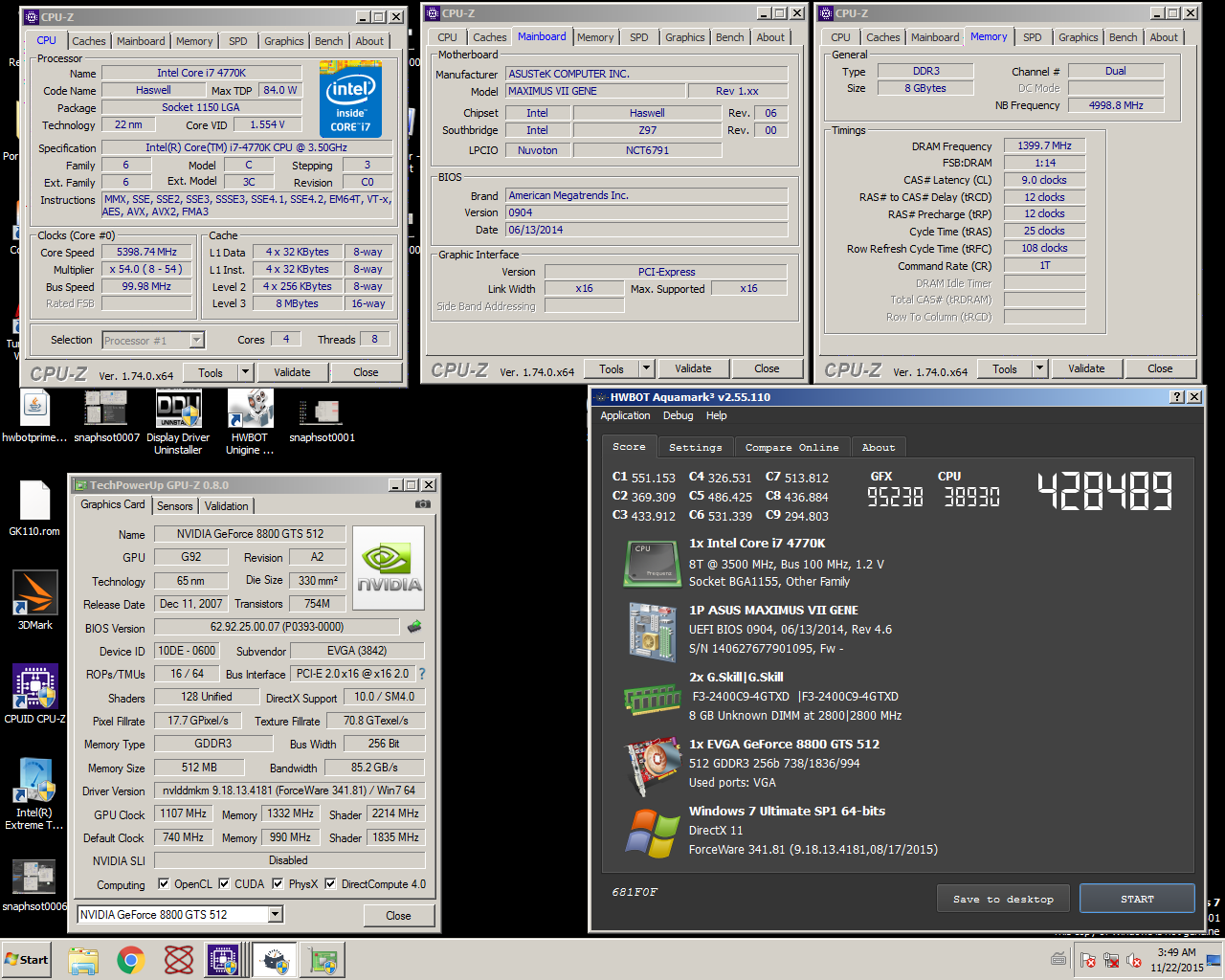Open Processor #1 selection dropdown
This screenshot has height=980, width=1225.
pyautogui.click(x=196, y=340)
